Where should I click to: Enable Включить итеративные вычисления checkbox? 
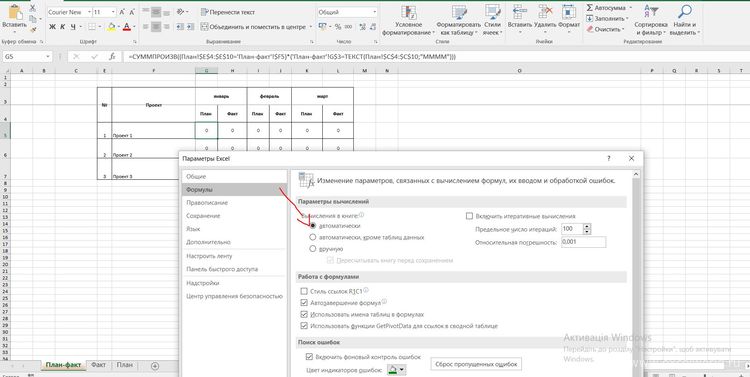(x=469, y=216)
